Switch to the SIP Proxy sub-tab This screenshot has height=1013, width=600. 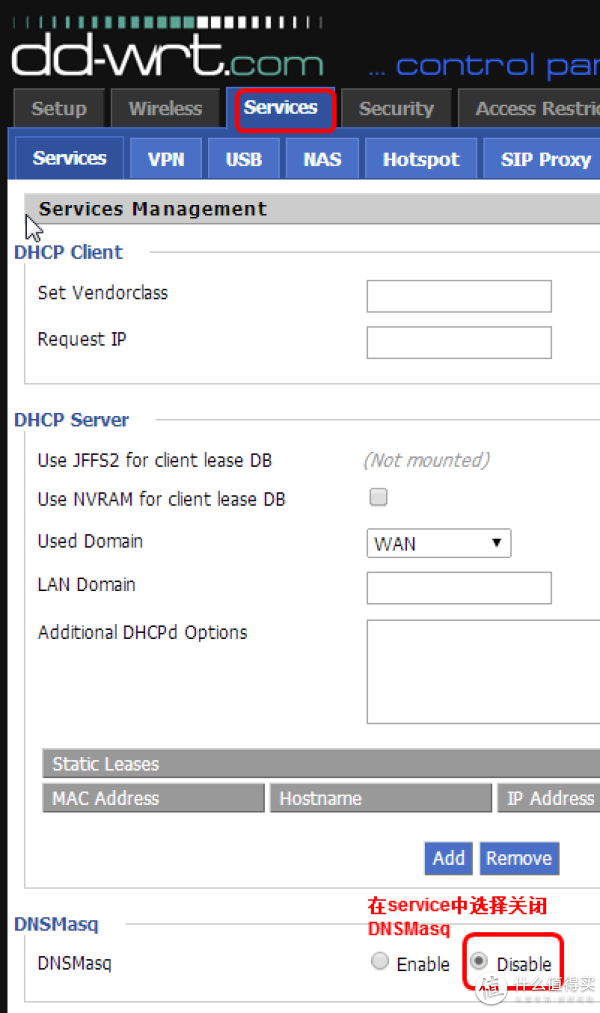click(x=543, y=159)
